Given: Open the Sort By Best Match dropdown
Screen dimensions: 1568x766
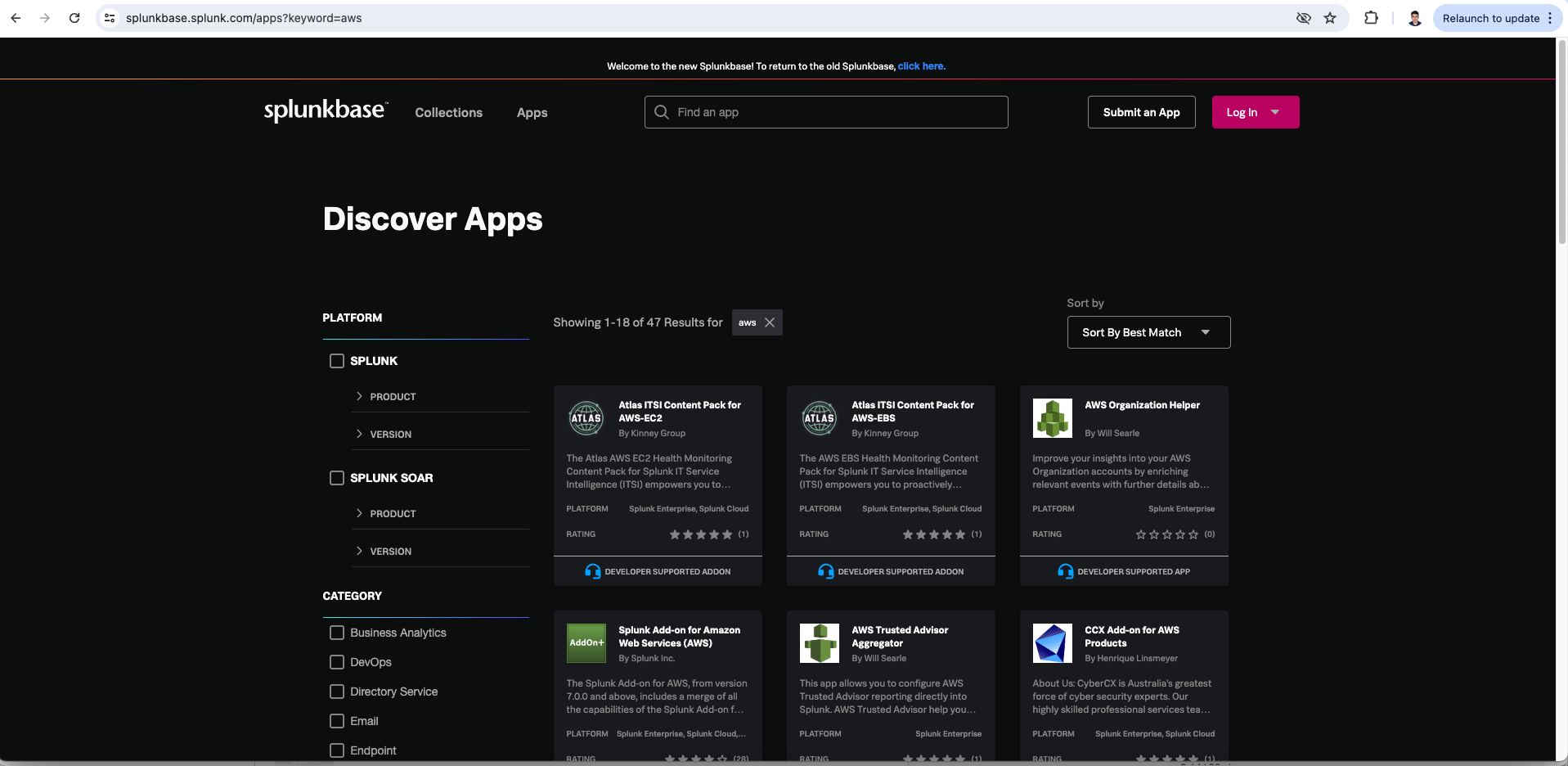Looking at the screenshot, I should pos(1148,332).
